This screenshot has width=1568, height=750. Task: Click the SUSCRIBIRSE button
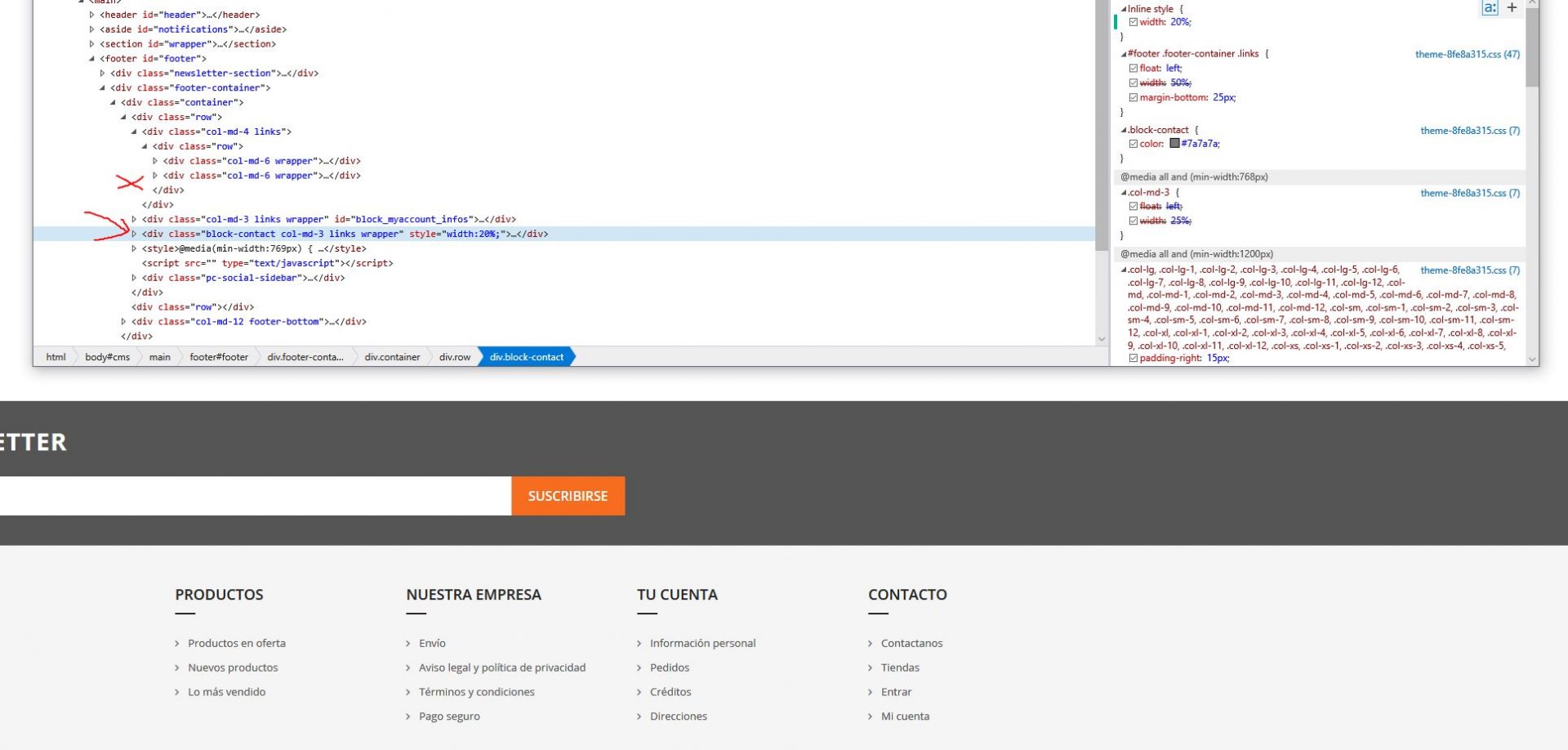tap(568, 496)
